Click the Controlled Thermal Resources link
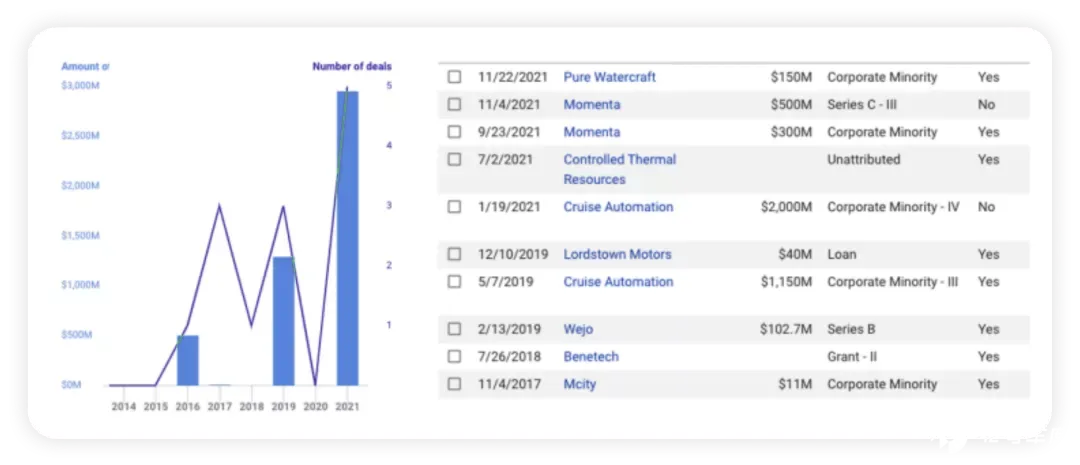Image resolution: width=1080 pixels, height=465 pixels. pos(619,169)
